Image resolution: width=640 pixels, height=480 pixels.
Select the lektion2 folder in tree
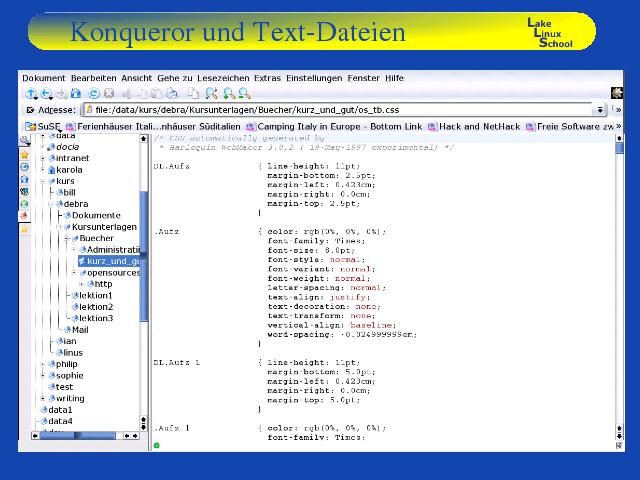click(x=92, y=307)
